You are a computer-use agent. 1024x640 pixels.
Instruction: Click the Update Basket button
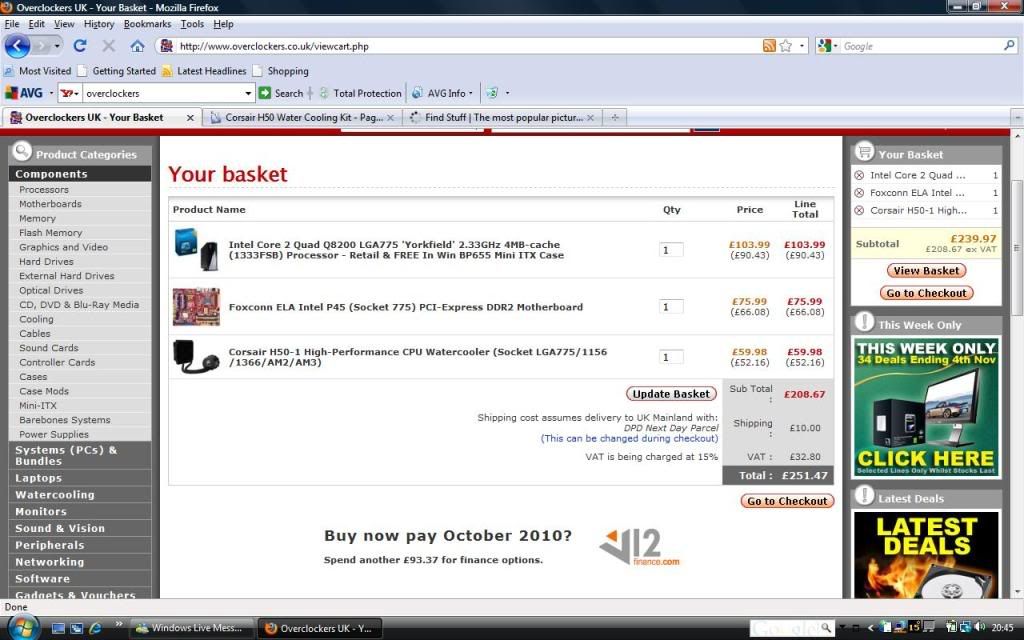click(671, 394)
